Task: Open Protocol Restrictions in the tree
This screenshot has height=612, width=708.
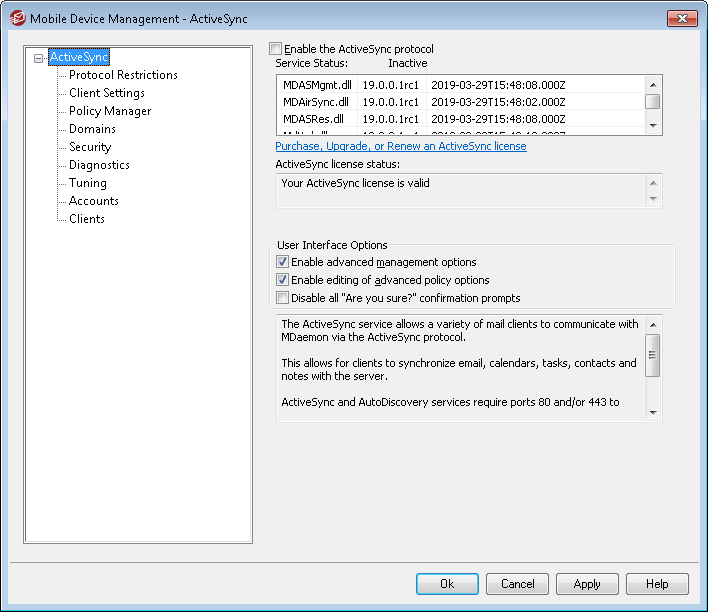Action: tap(123, 75)
